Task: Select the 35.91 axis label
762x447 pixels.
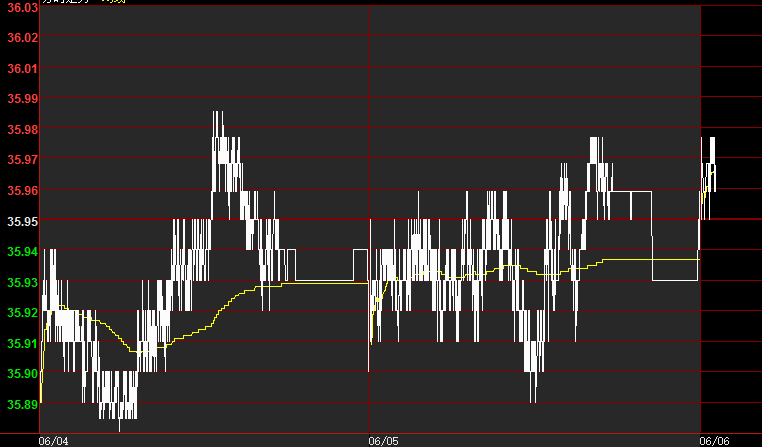Action: 21,344
